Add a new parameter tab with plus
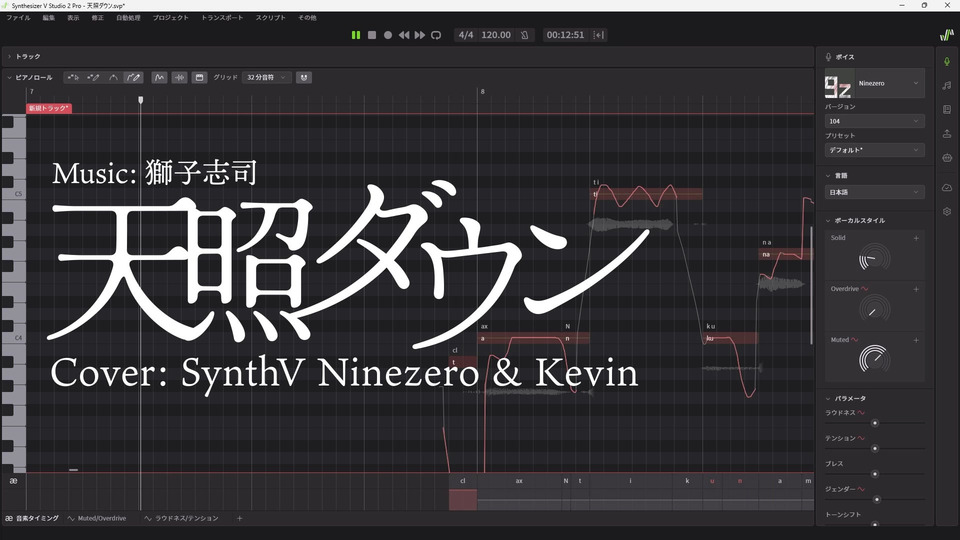 (239, 519)
